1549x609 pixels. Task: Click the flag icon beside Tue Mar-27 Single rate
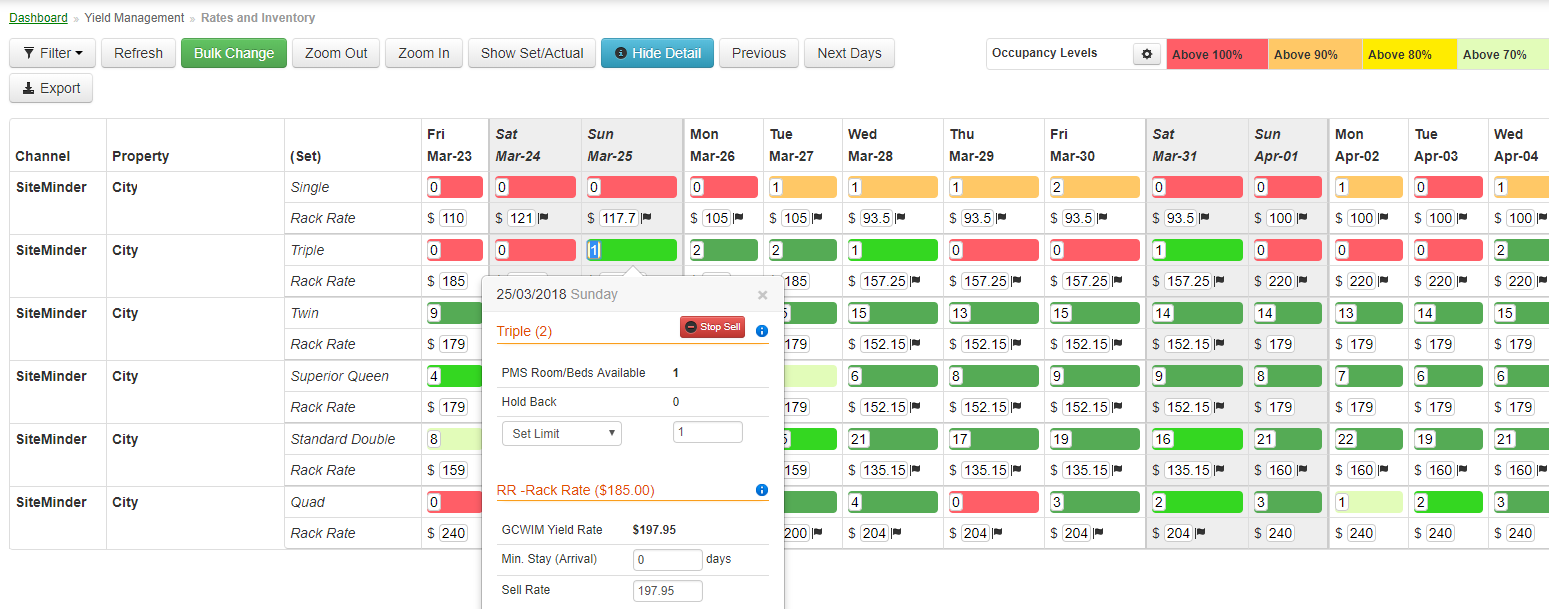click(816, 218)
